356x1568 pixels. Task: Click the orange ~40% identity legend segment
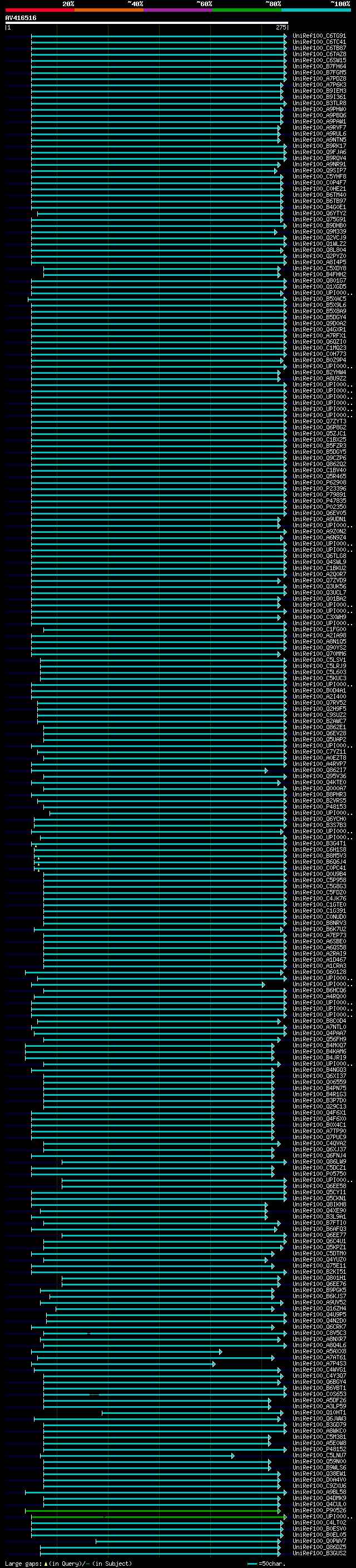click(x=109, y=10)
